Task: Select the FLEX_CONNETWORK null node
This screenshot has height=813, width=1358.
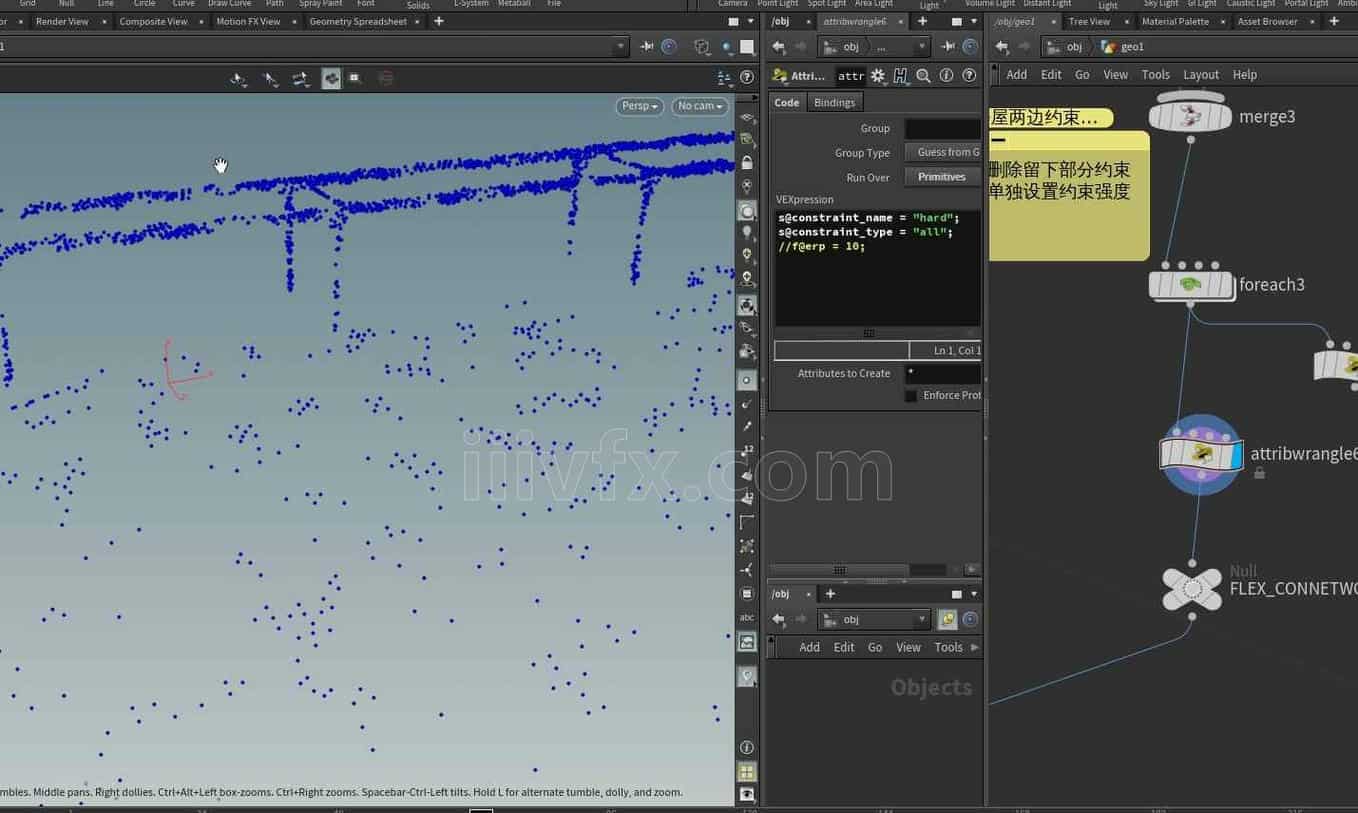Action: (1192, 589)
